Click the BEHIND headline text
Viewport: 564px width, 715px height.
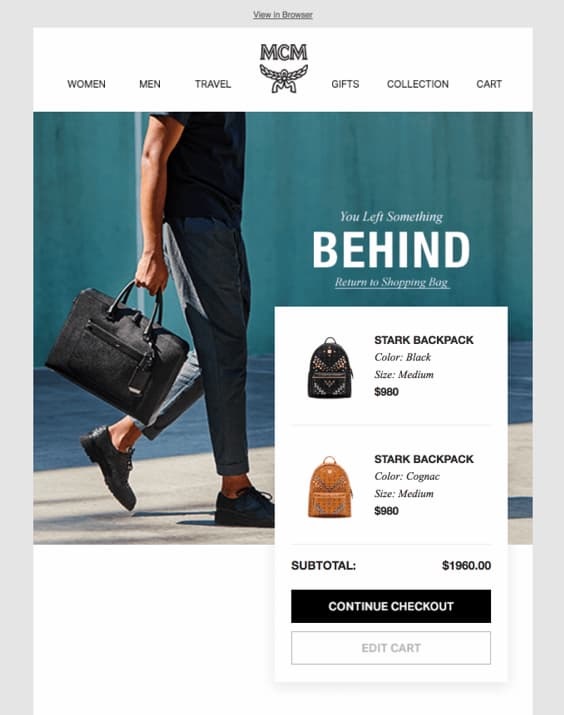391,249
